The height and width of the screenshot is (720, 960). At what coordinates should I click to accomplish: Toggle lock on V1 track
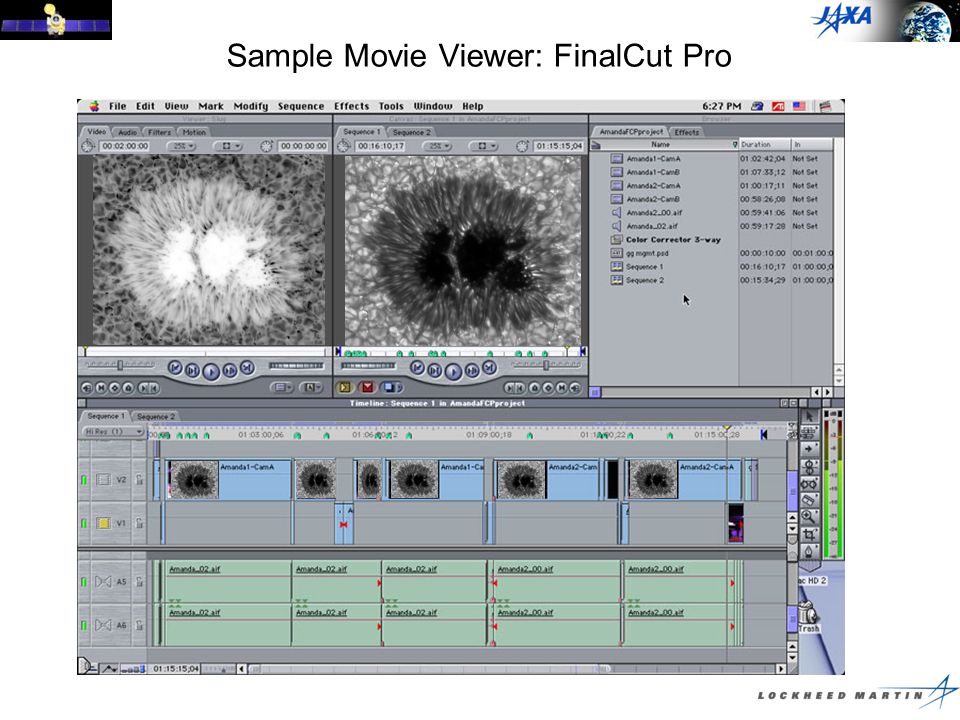[x=140, y=523]
